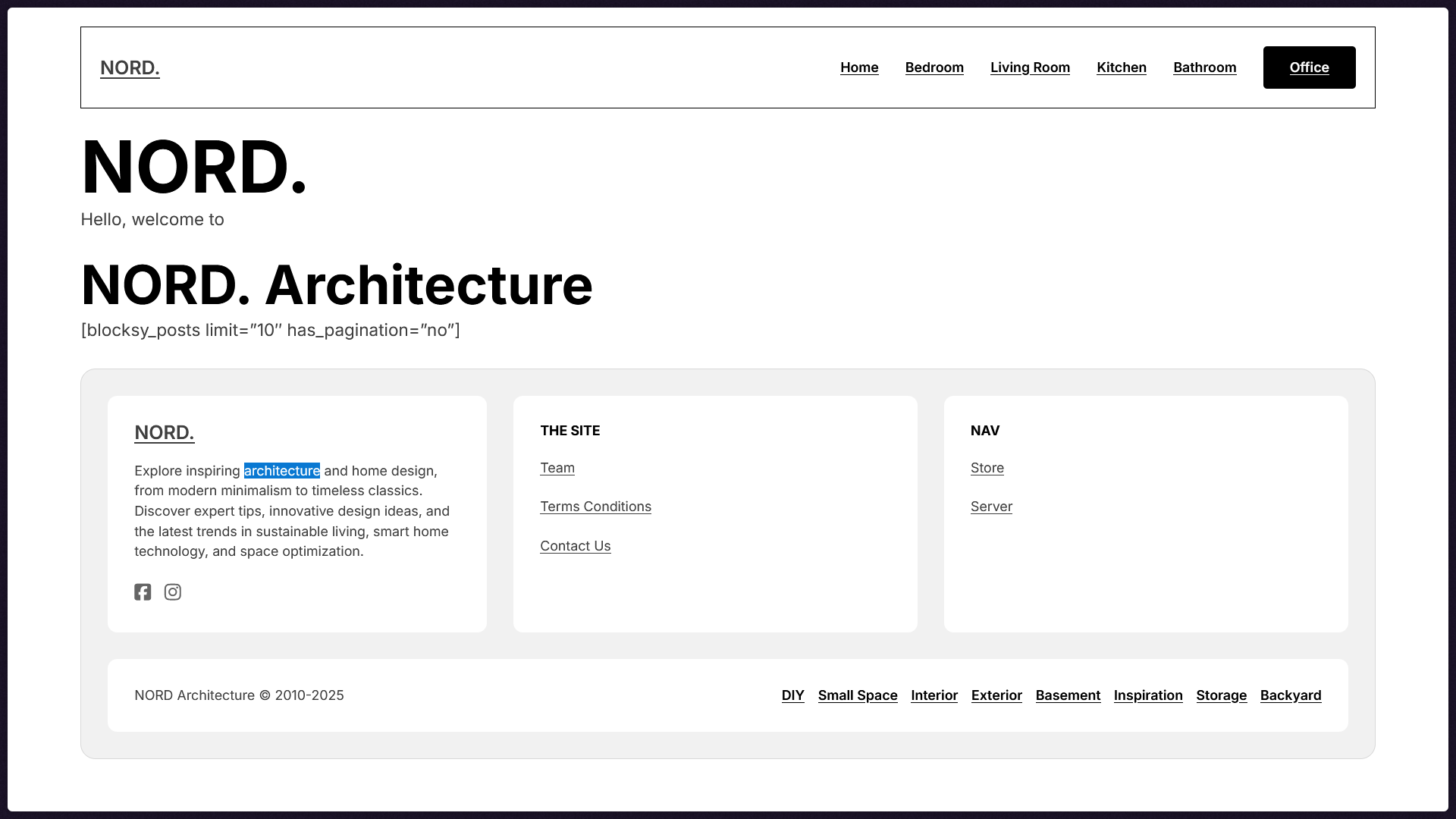Open the Store link under NAV
This screenshot has width=1456, height=819.
(987, 468)
